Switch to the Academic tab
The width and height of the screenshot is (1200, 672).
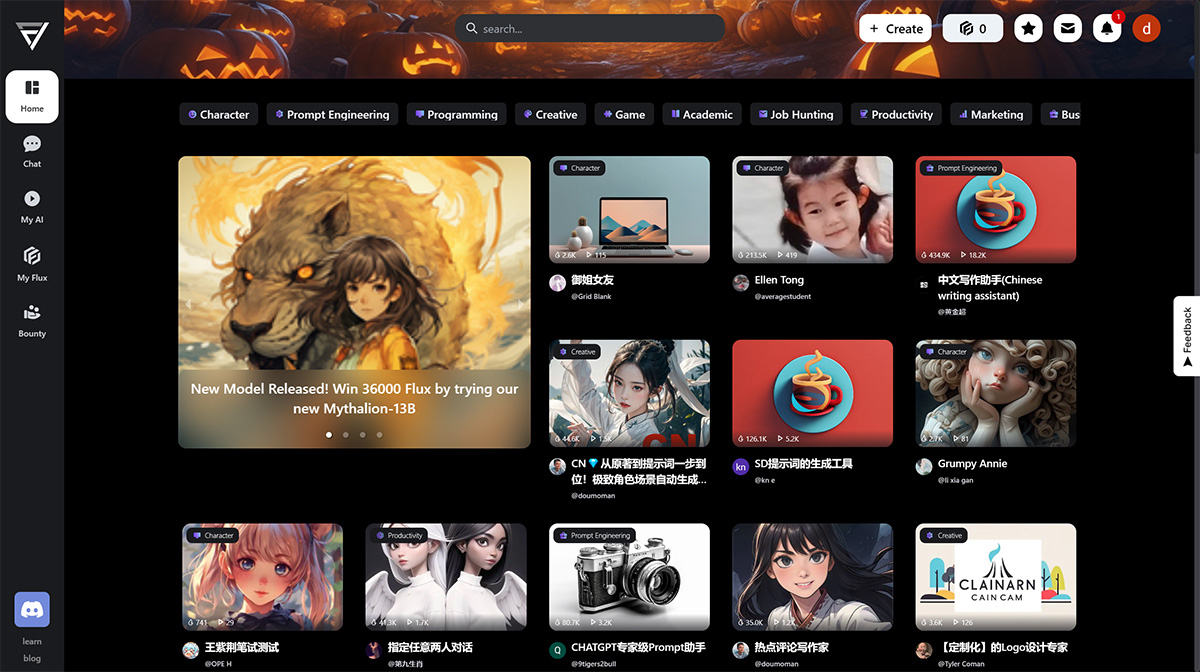[x=701, y=114]
